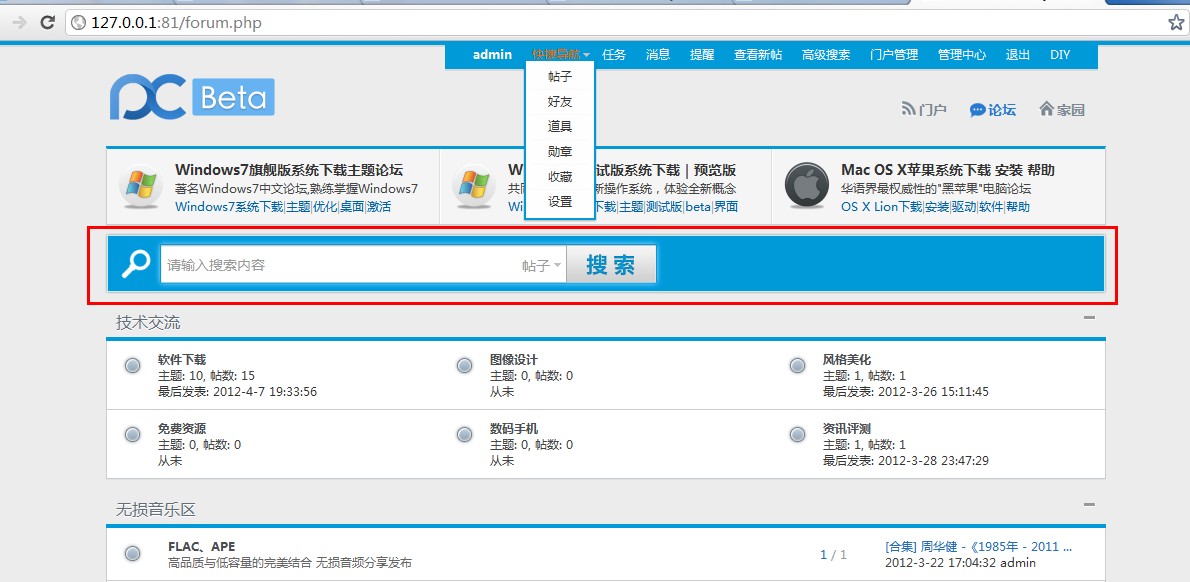Click the PC Beta logo
The image size is (1190, 582).
coord(192,96)
